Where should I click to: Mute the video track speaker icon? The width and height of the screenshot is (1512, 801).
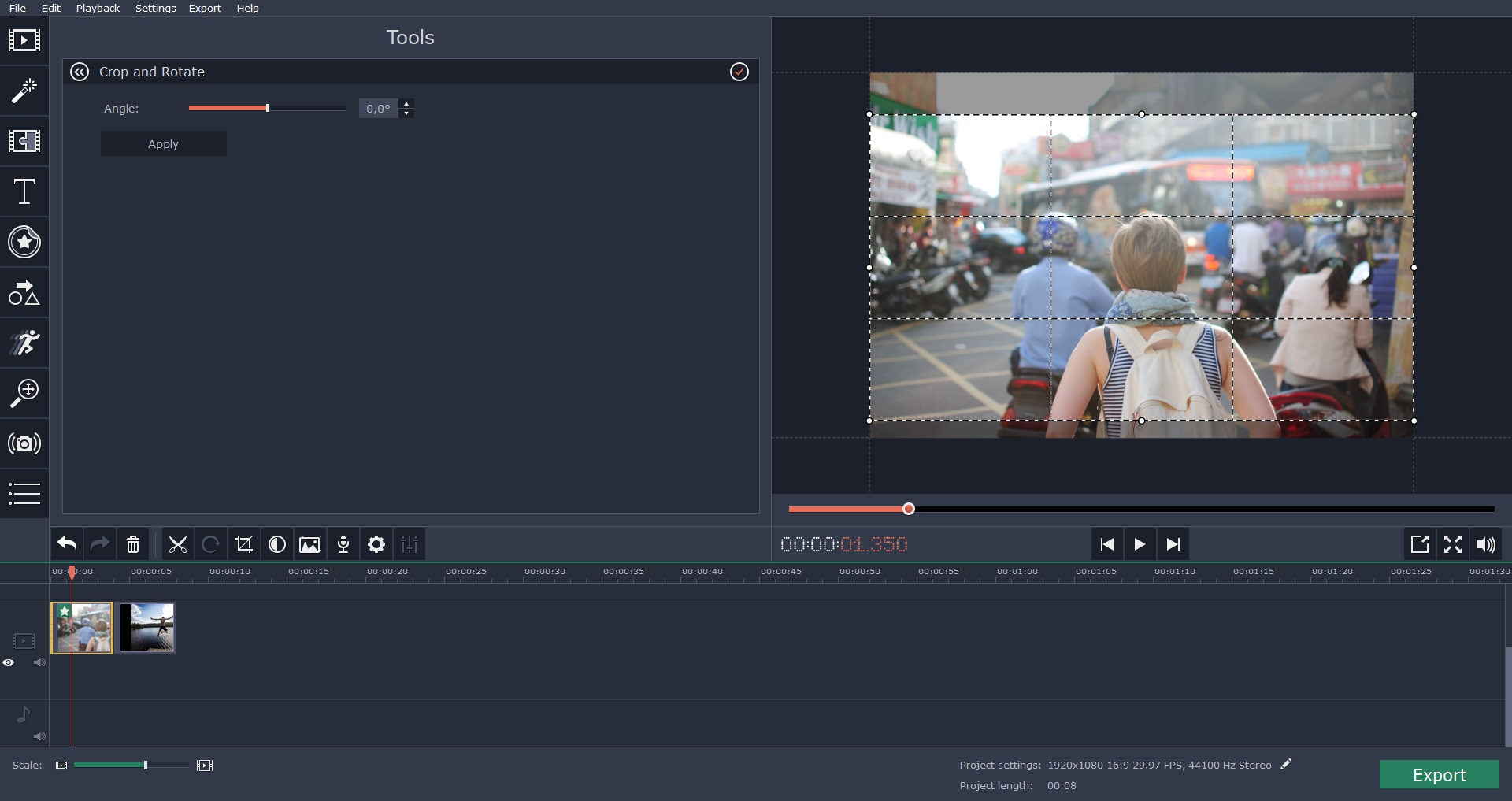click(x=39, y=662)
